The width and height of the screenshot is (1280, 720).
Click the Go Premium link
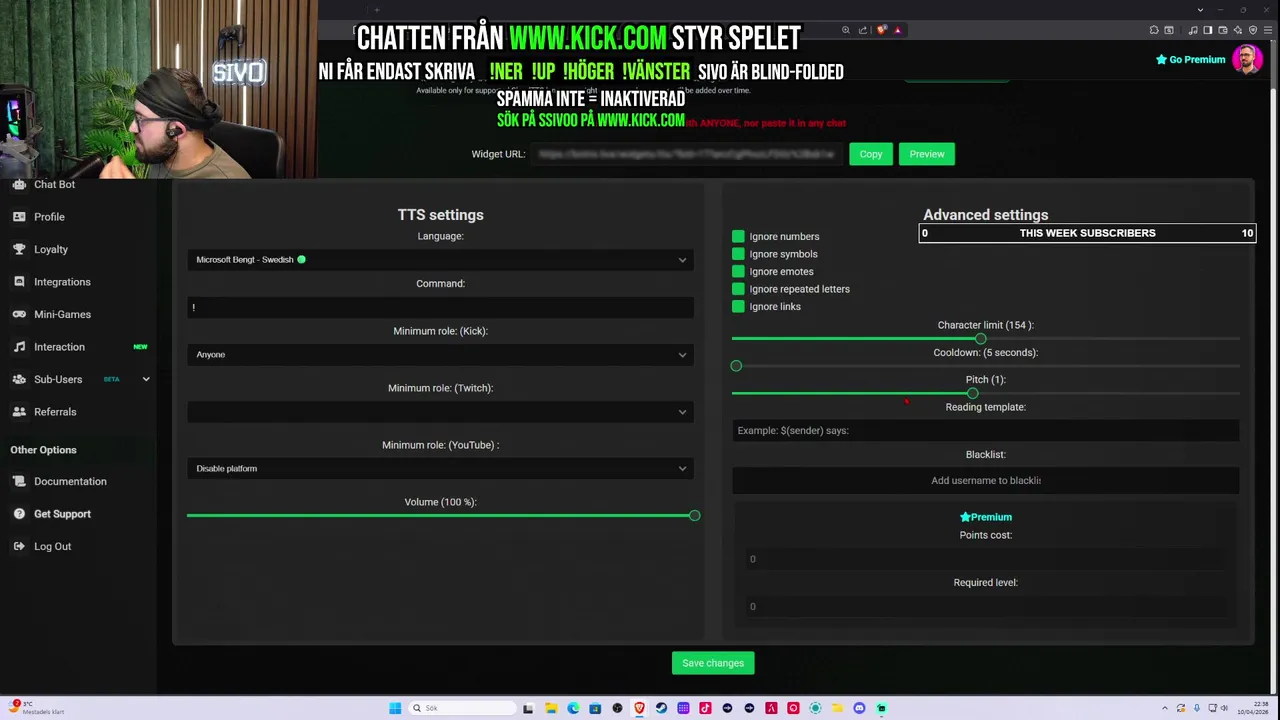1190,60
